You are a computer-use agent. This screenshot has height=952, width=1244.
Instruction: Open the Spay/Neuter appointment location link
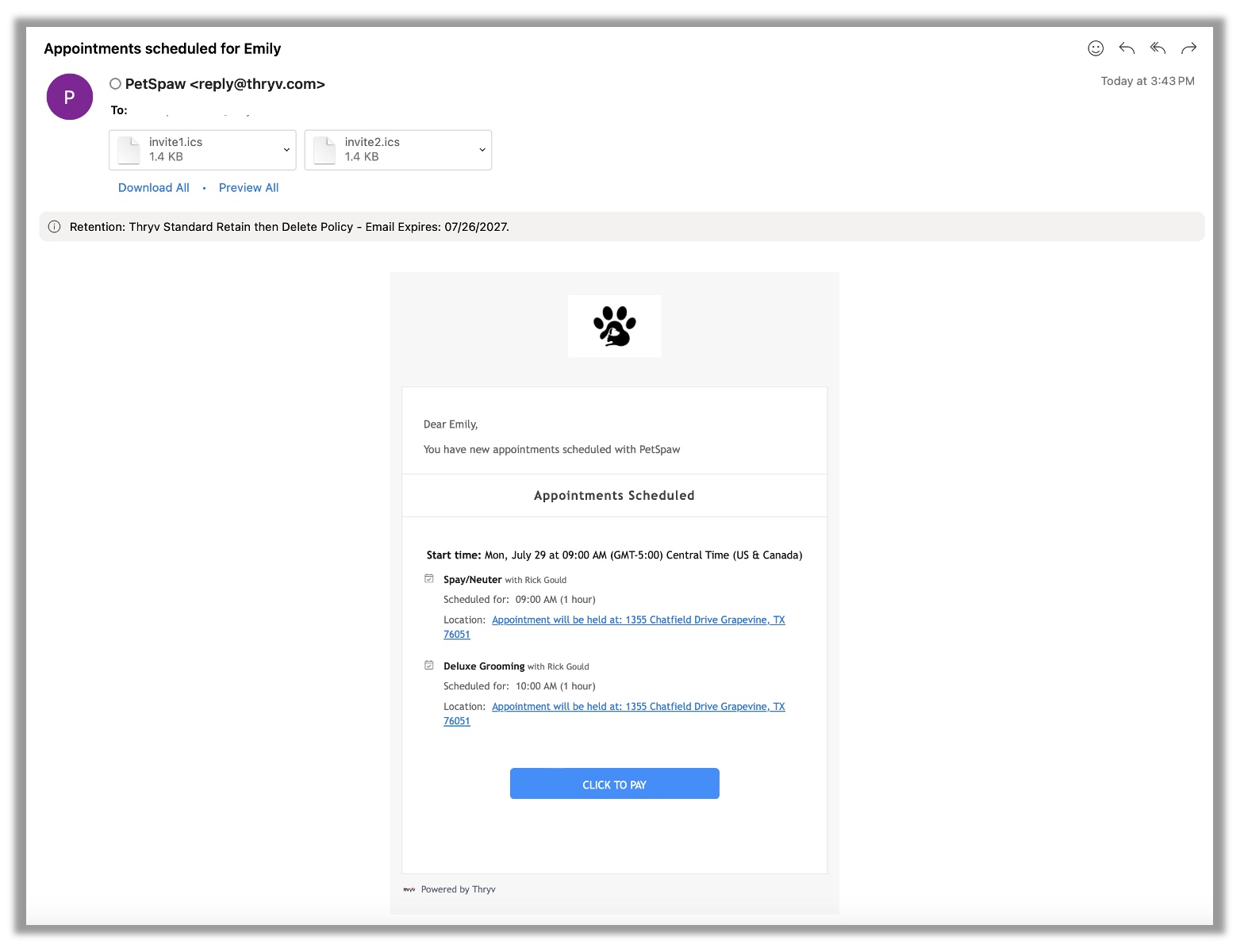638,620
